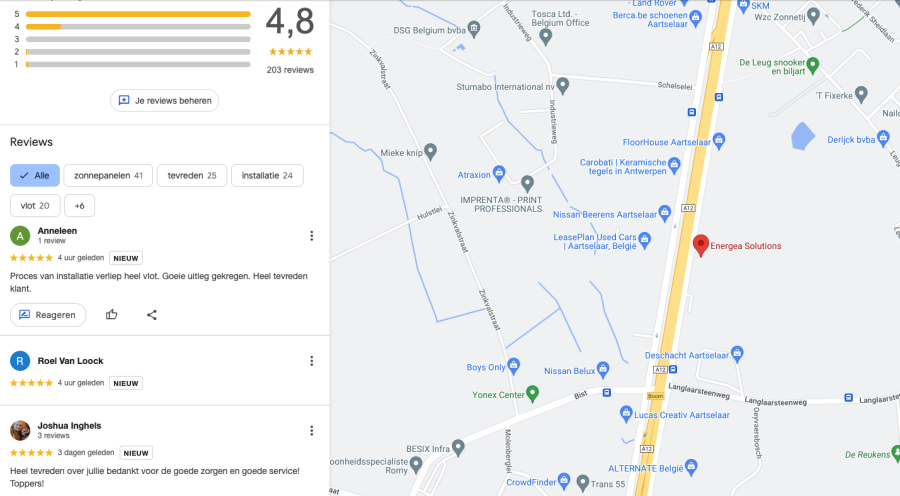The width and height of the screenshot is (900, 496).
Task: Select the Trans 55 map pin
Action: [x=583, y=483]
